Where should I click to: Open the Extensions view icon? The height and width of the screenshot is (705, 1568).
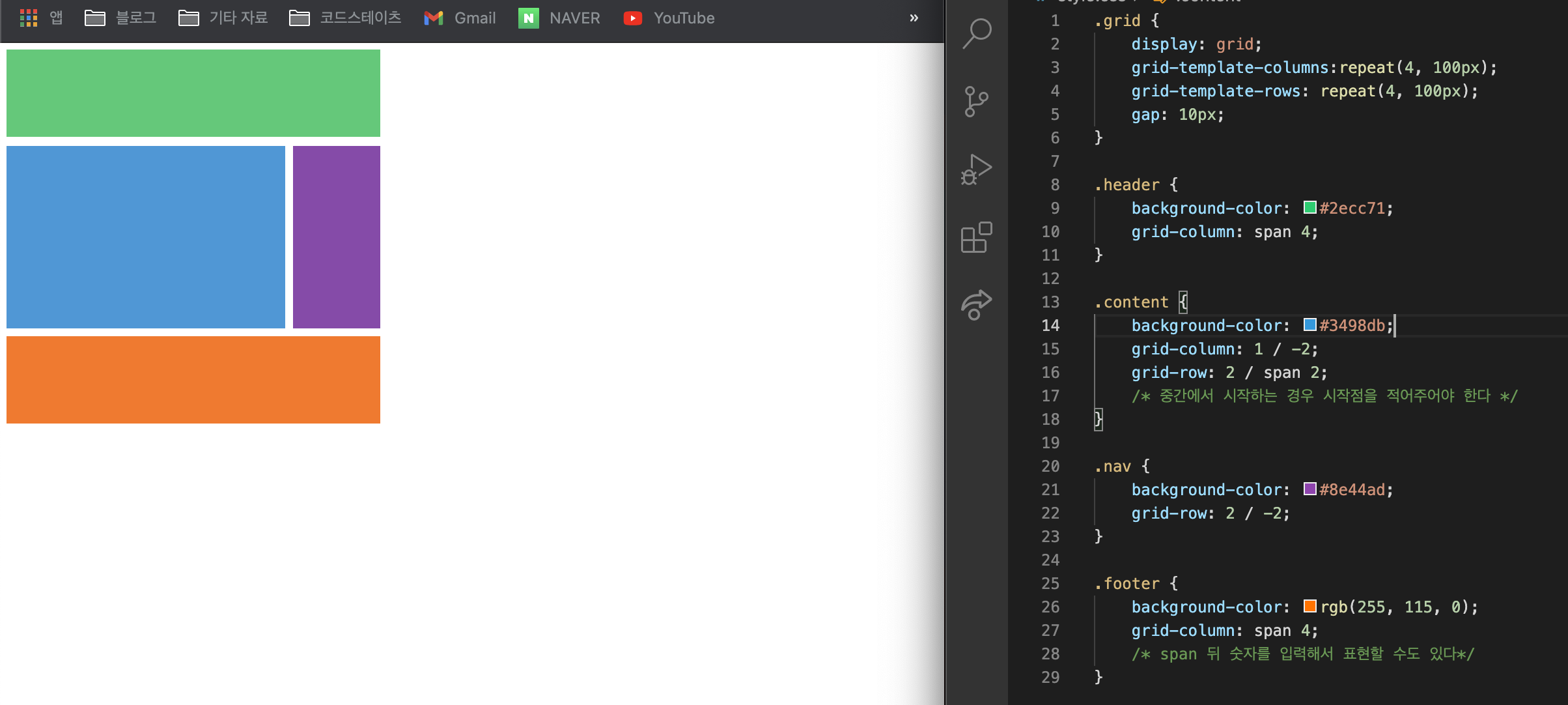(976, 237)
